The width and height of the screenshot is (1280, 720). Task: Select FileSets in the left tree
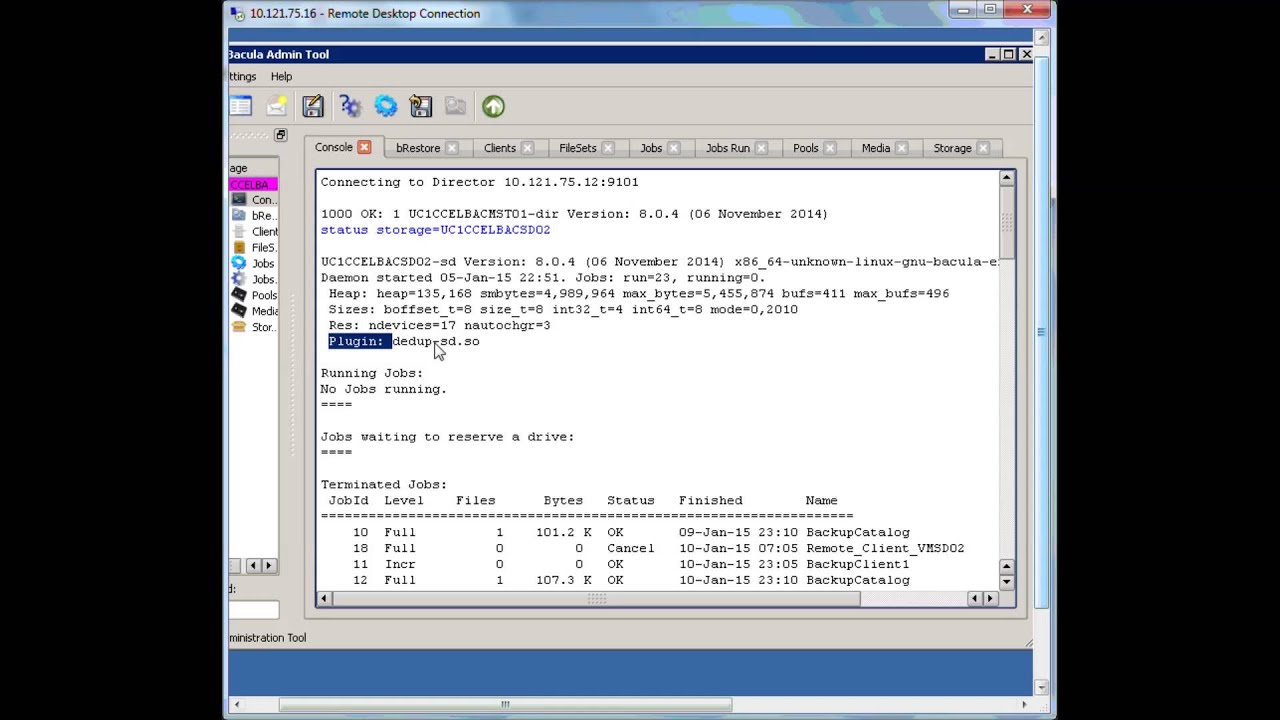[253, 248]
